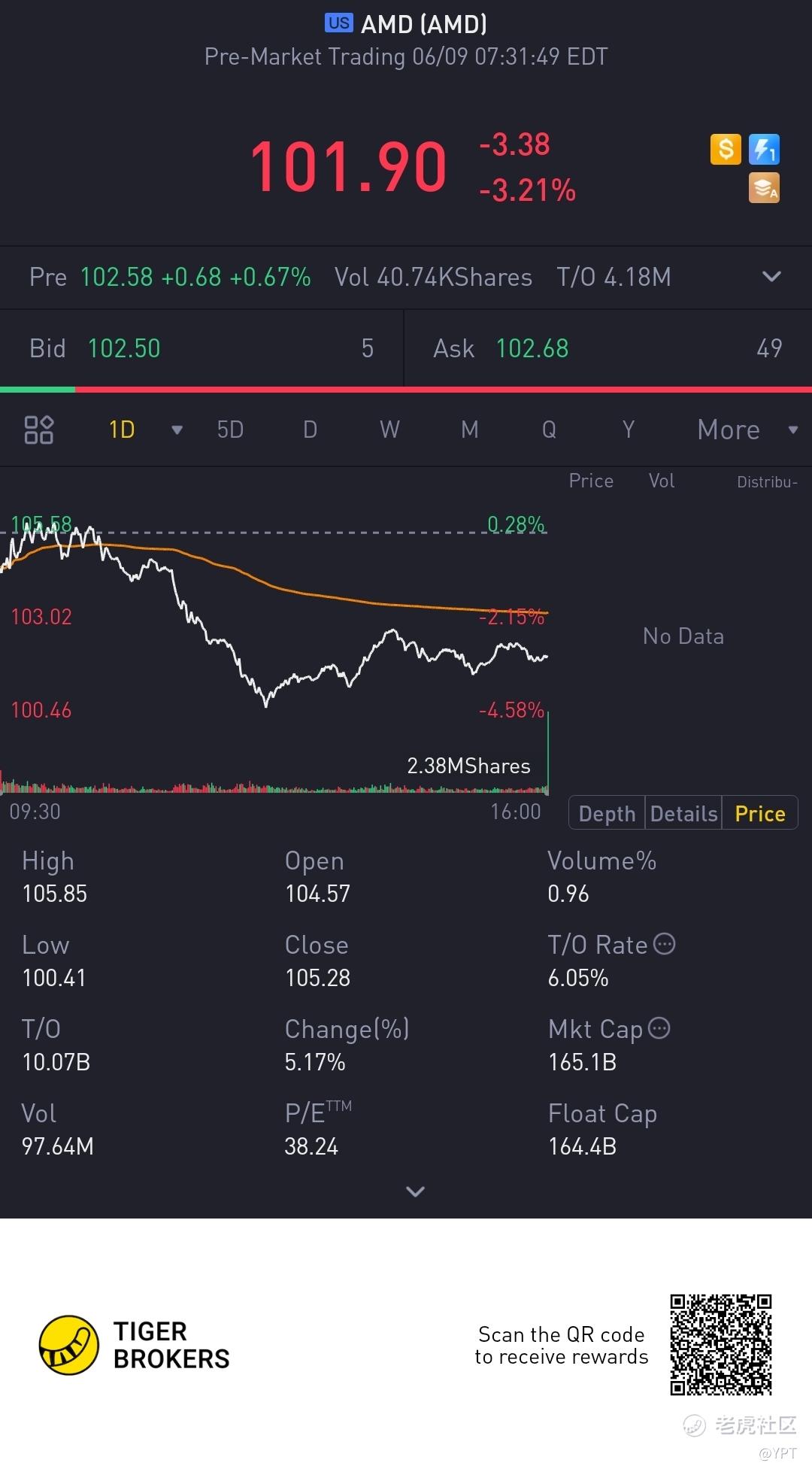This screenshot has height=1472, width=812.
Task: Tap the volume bars under the chart
Action: 274,788
